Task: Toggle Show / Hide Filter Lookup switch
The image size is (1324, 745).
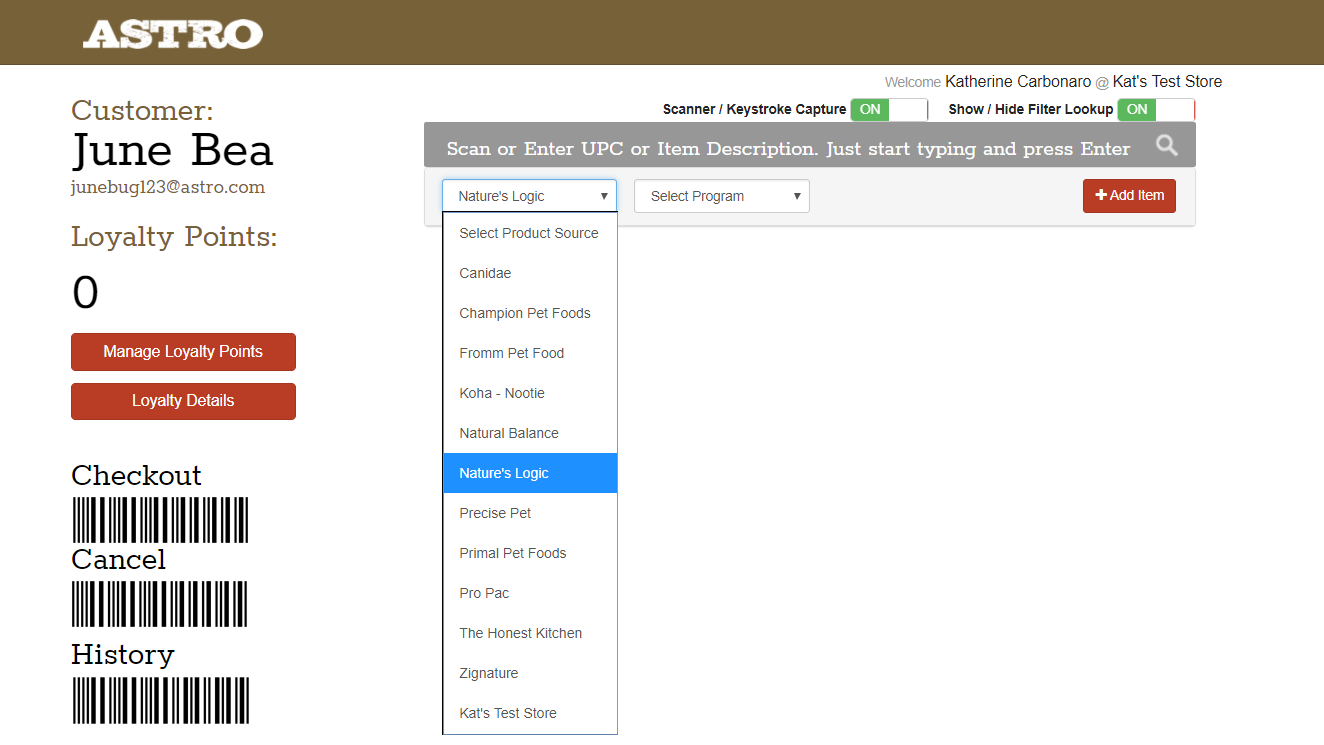Action: pos(1156,110)
